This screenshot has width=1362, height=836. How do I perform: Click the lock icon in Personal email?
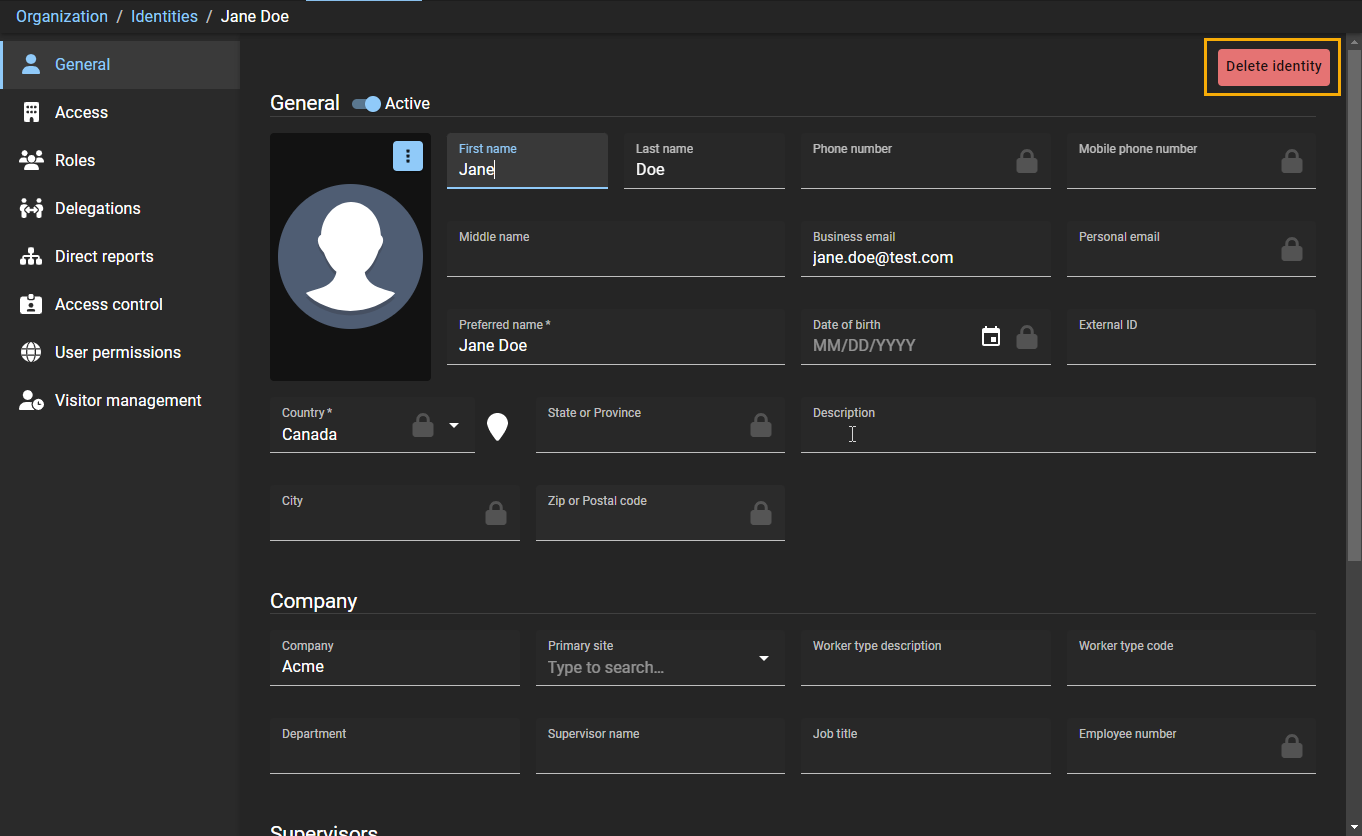[x=1292, y=249]
